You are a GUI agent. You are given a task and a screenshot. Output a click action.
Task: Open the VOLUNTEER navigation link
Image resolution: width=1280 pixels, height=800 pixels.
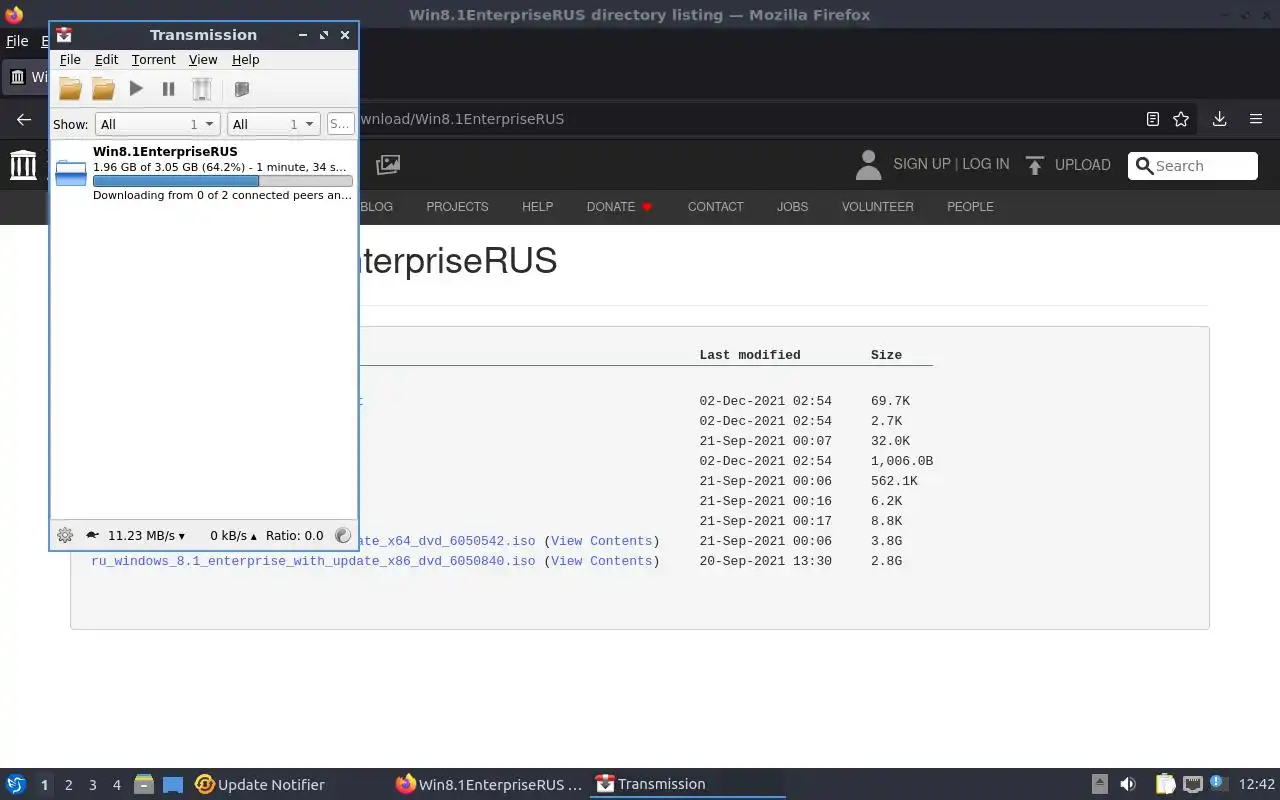(877, 207)
